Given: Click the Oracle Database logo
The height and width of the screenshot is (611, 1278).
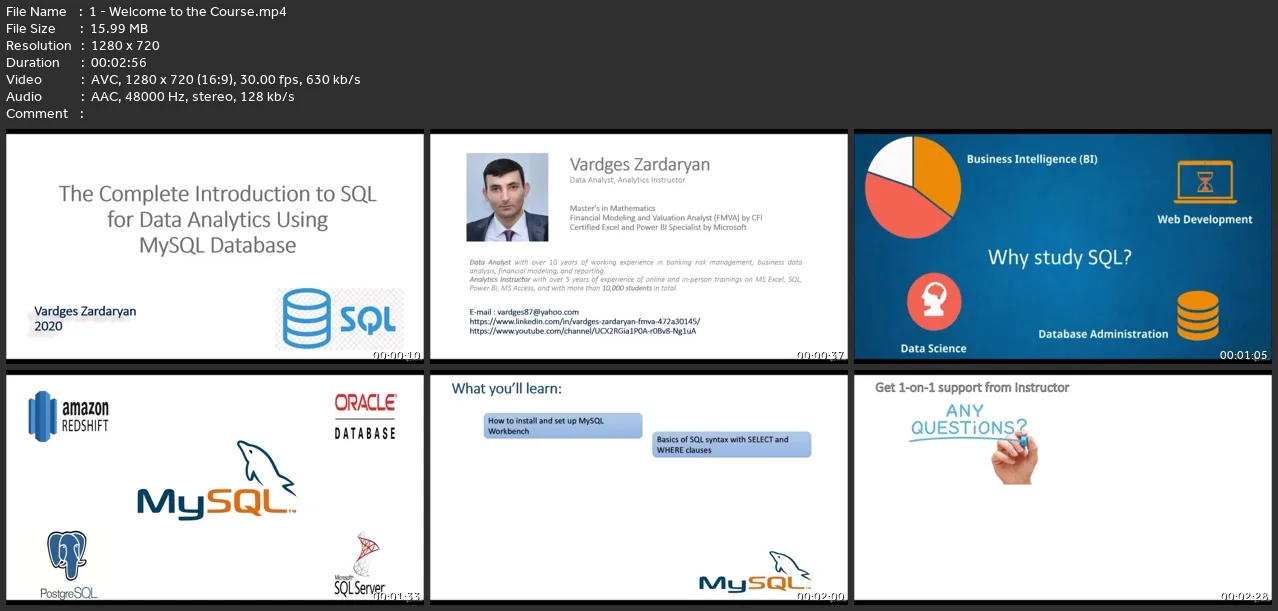Looking at the screenshot, I should [365, 416].
